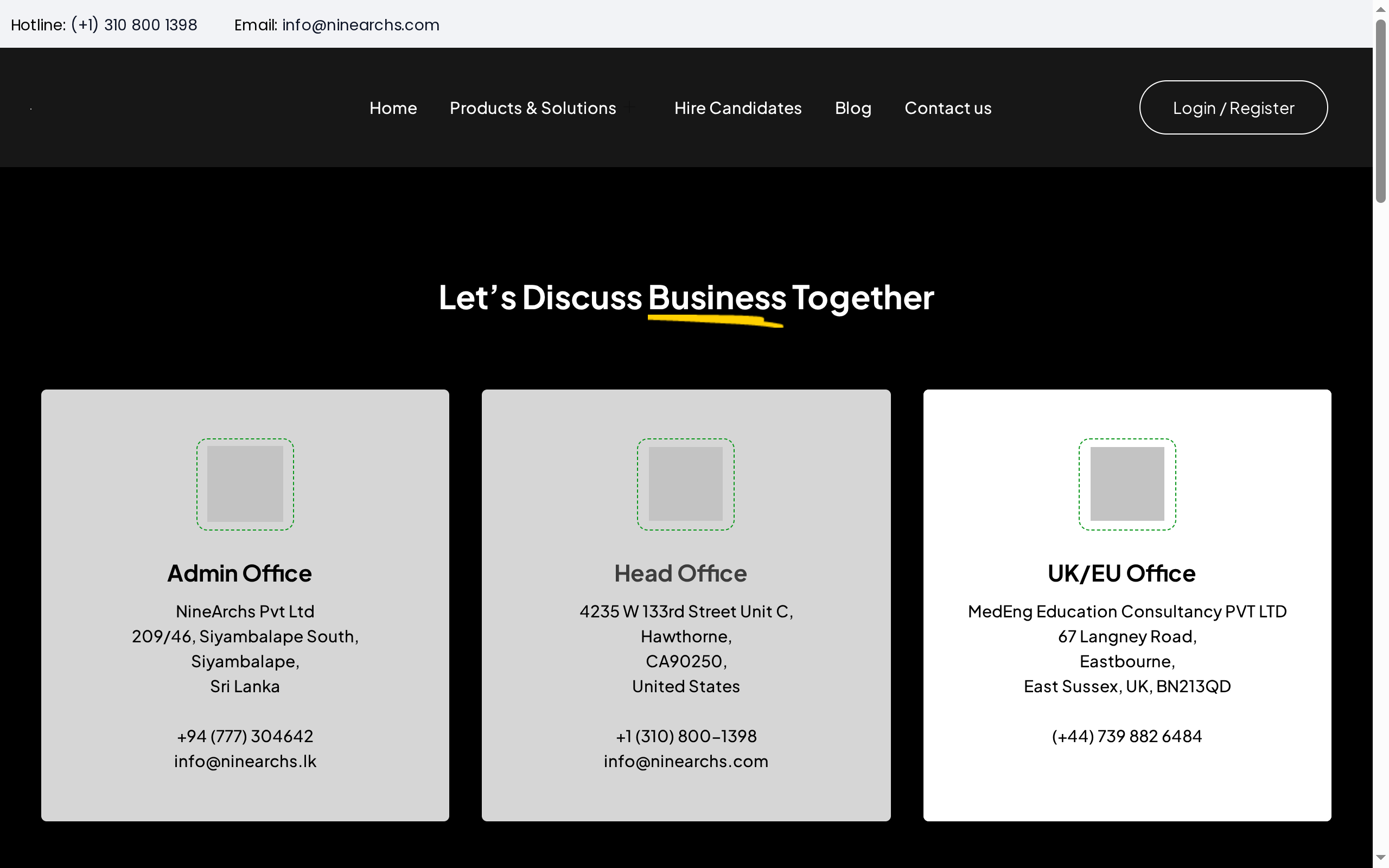Call the Head Office number +1 (310) 800-1398
1389x868 pixels.
pyautogui.click(x=686, y=736)
